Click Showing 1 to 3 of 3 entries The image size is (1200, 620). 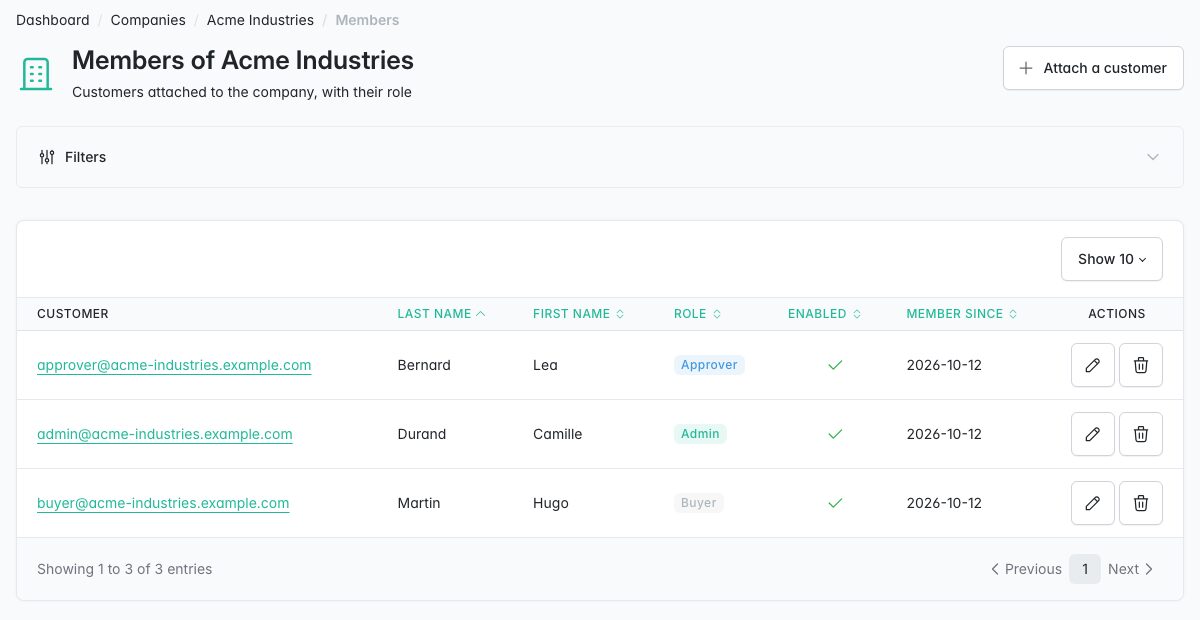[x=125, y=569]
